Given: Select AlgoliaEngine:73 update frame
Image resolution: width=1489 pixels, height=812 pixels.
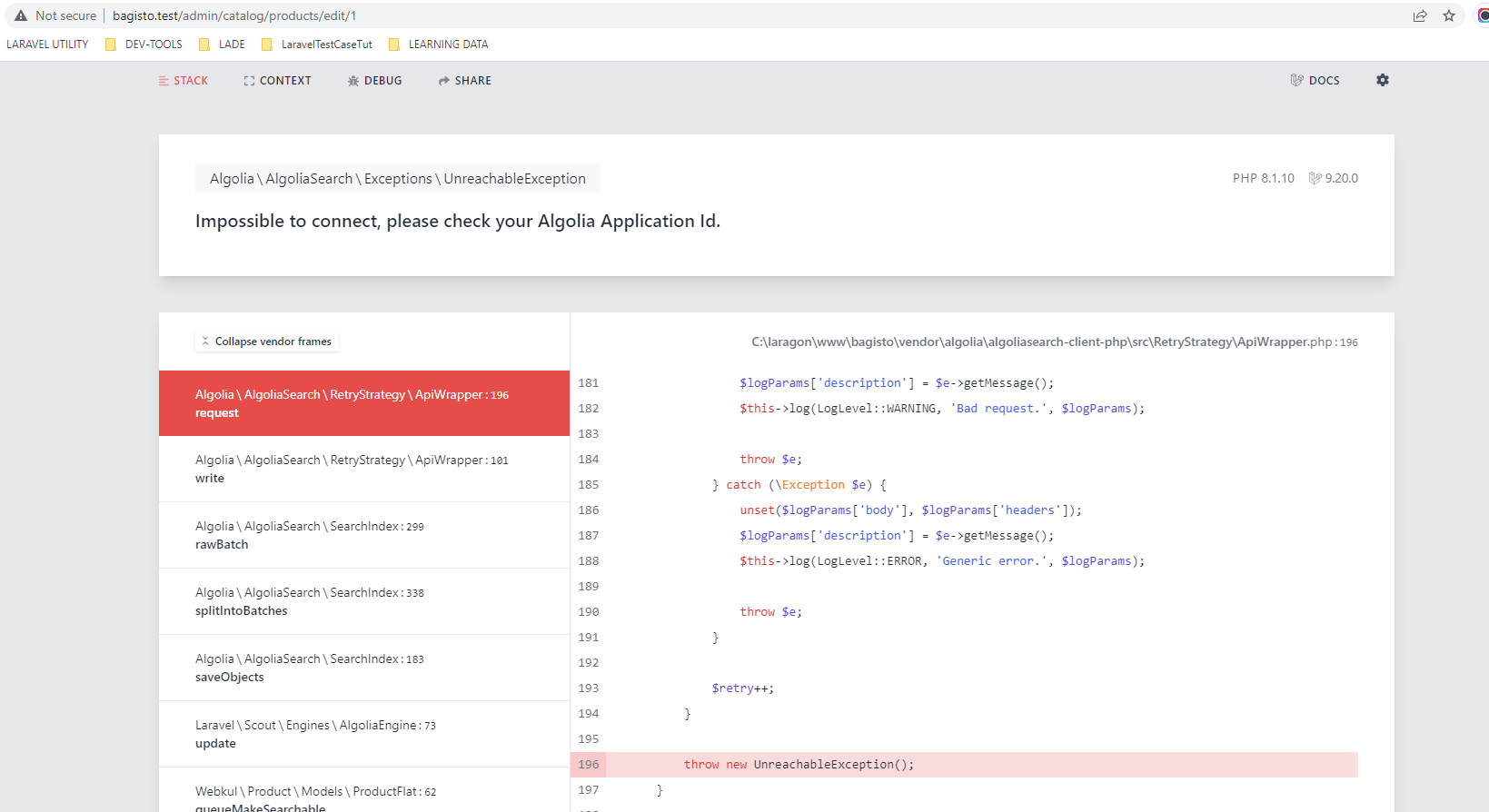Looking at the screenshot, I should click(x=364, y=734).
